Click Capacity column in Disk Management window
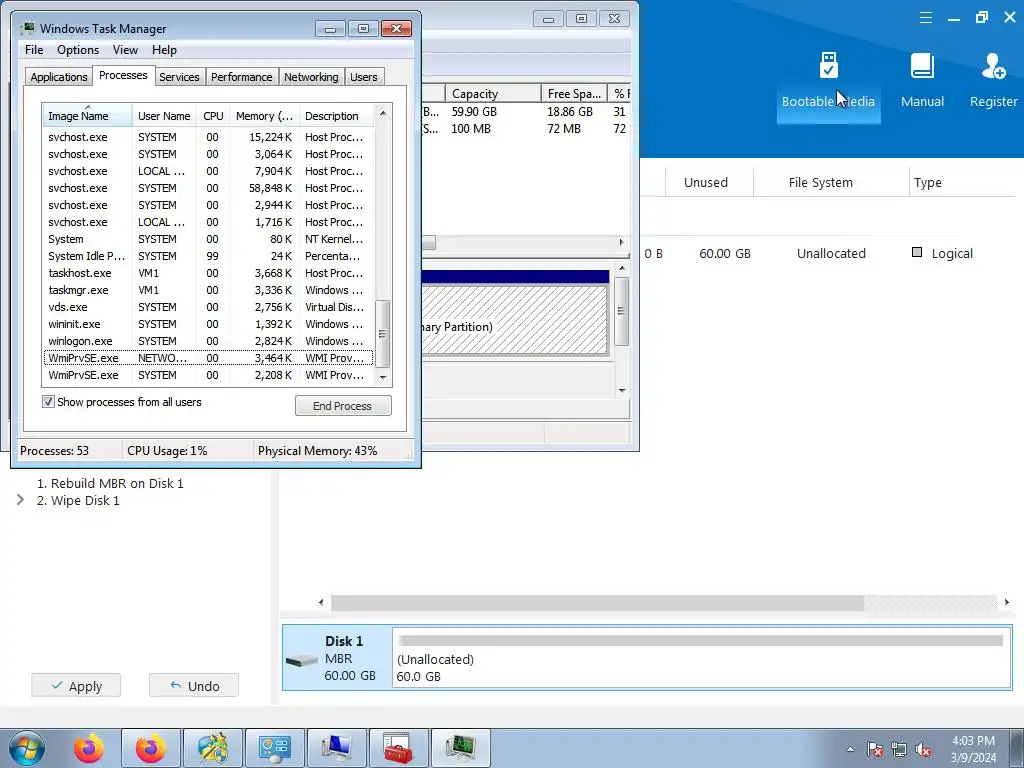 pos(493,93)
